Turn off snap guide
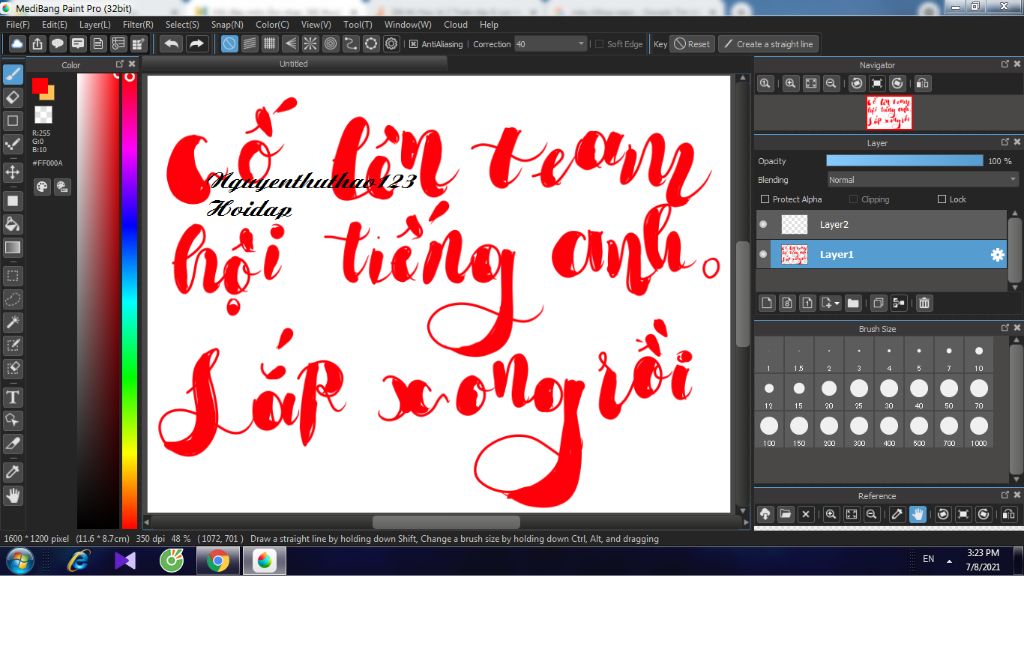Viewport: 1024px width, 661px height. tap(229, 44)
